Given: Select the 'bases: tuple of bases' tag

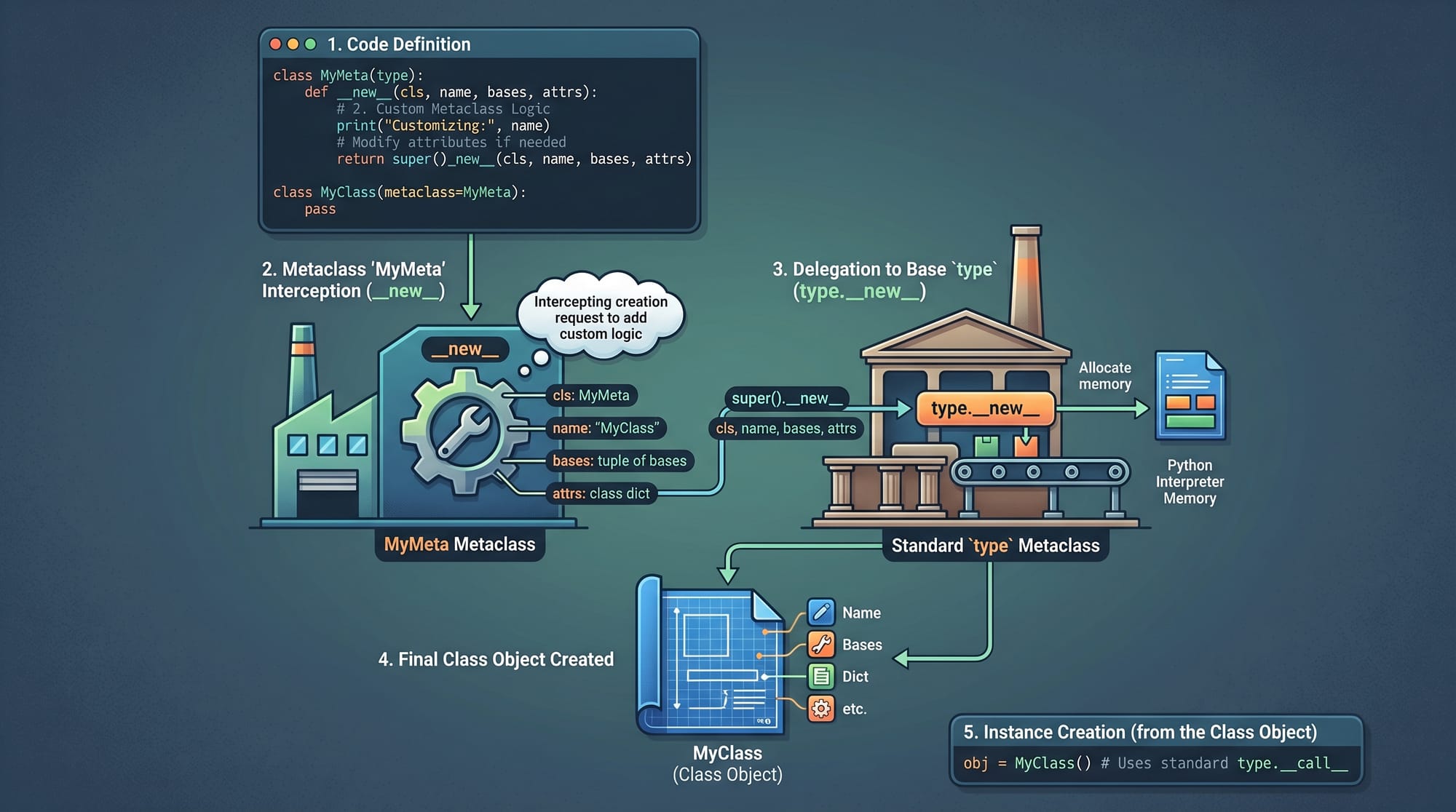Looking at the screenshot, I should tap(620, 461).
